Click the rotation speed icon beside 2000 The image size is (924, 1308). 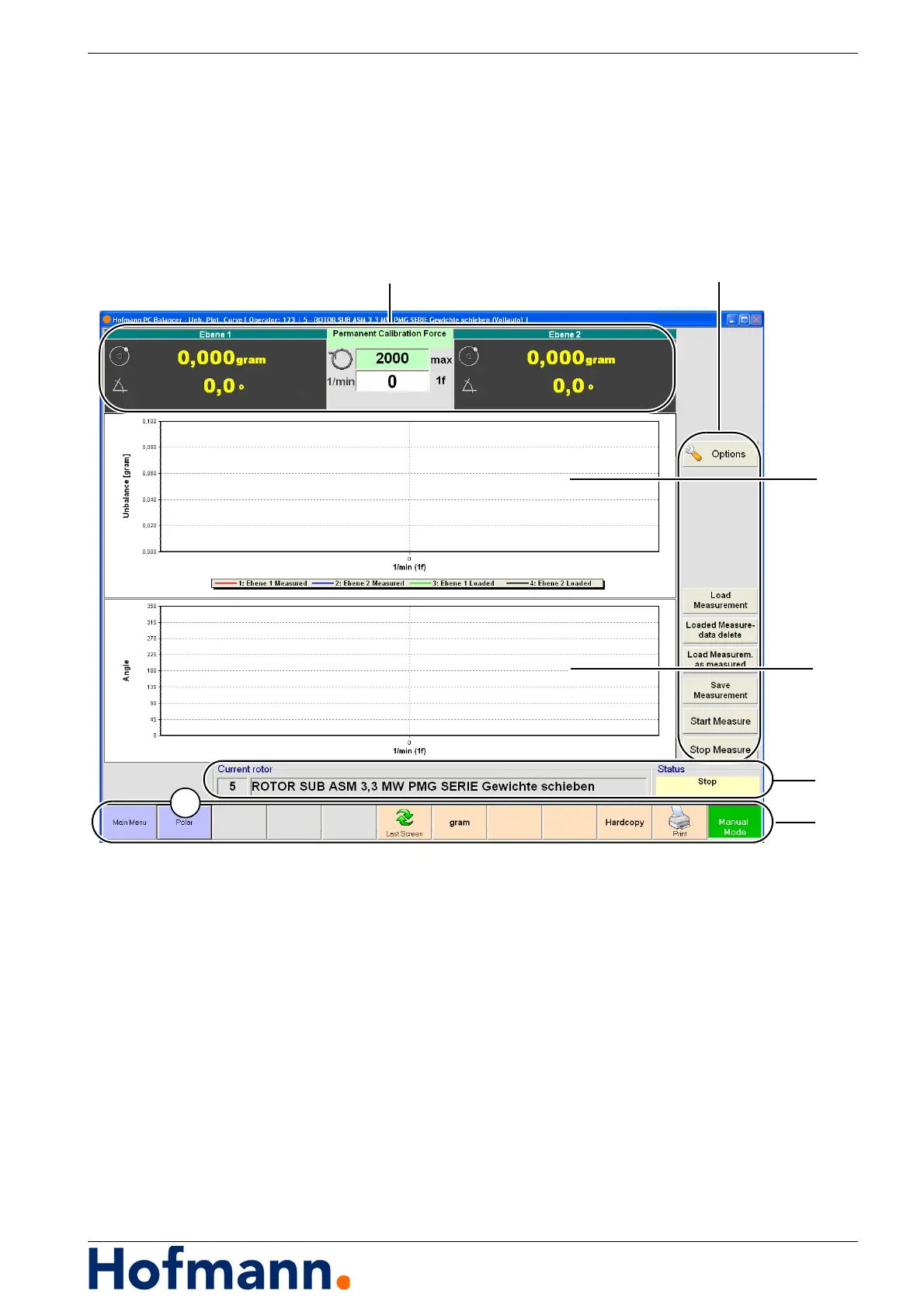pyautogui.click(x=341, y=359)
